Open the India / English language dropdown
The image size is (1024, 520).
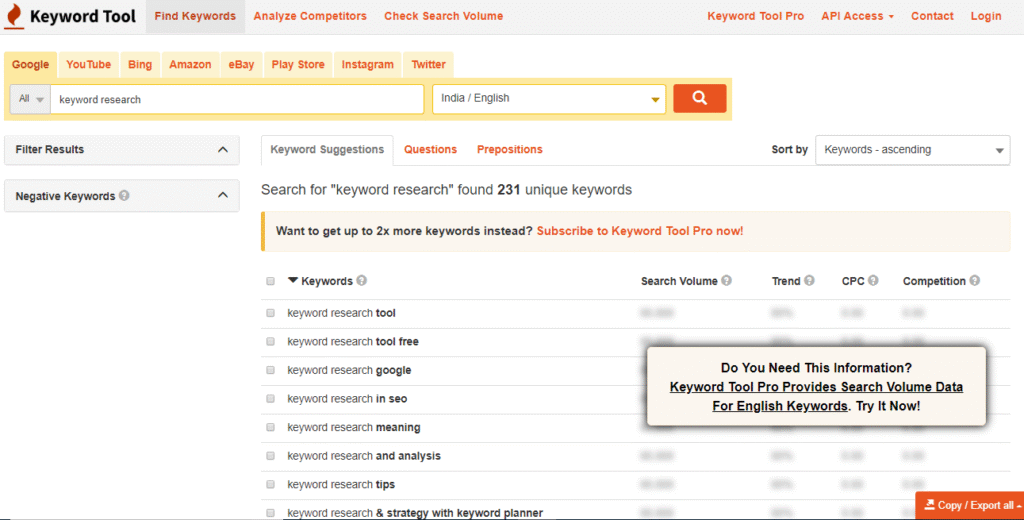coord(549,98)
